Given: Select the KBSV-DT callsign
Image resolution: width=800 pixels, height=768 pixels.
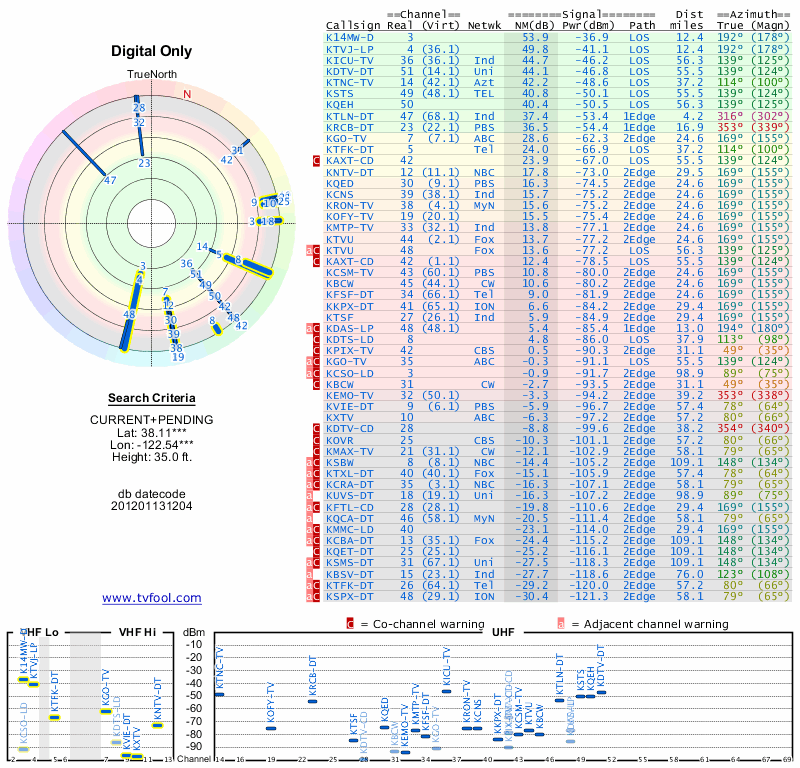Looking at the screenshot, I should [350, 575].
